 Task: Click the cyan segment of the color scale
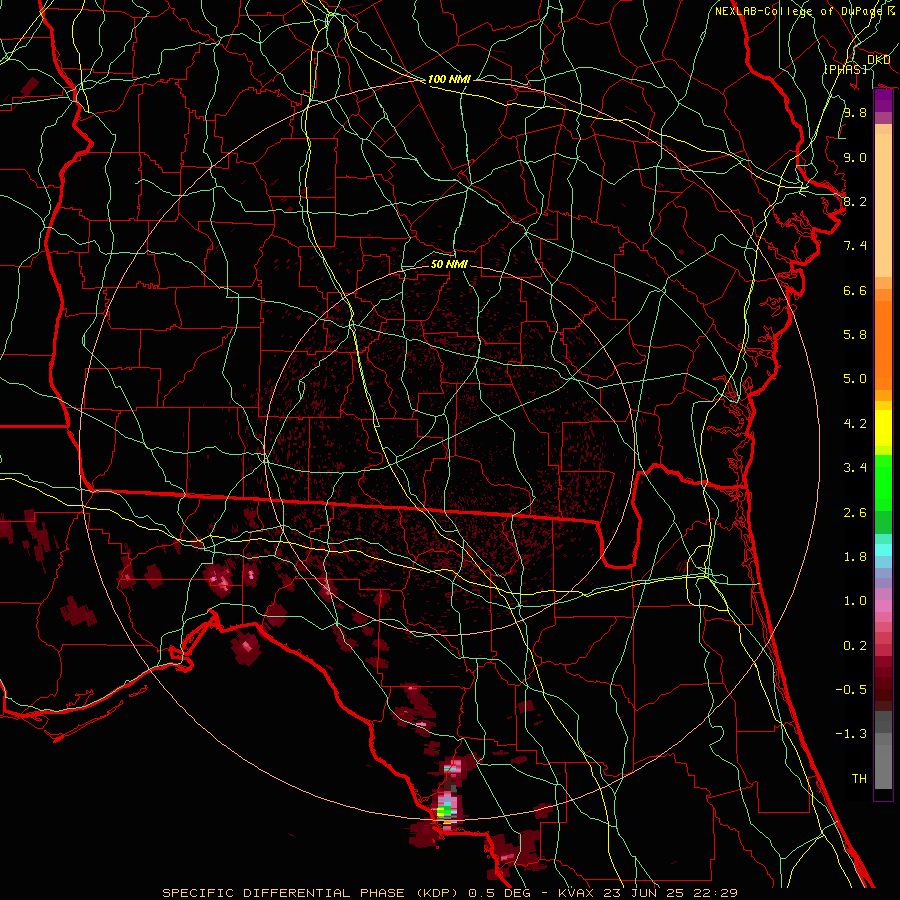(883, 549)
